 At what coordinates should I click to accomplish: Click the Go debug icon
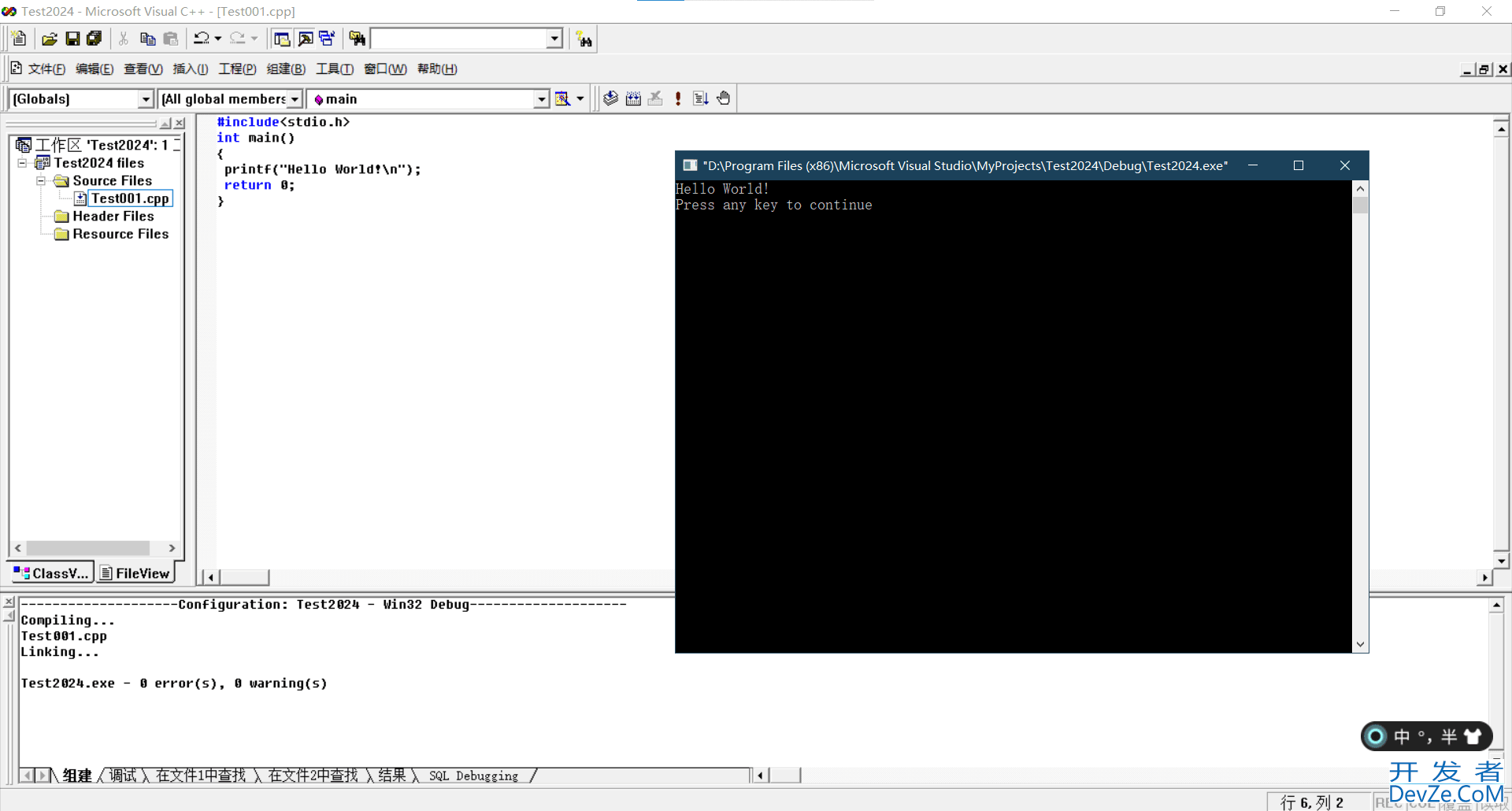[701, 98]
